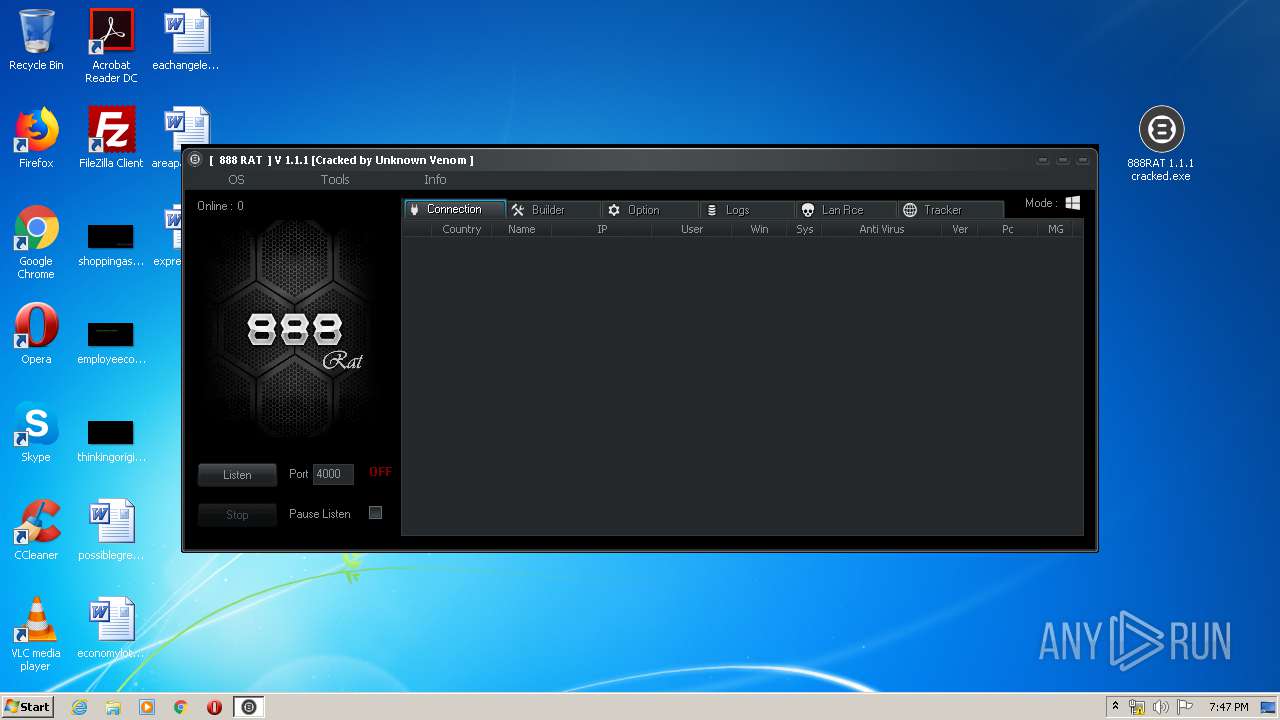Click the volume tray icon

[1160, 707]
